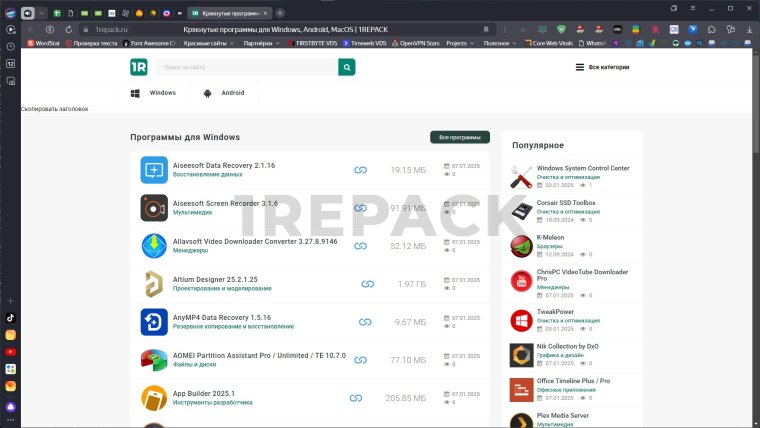
Task: Open TikTok from the browser sidebar
Action: coord(10,317)
